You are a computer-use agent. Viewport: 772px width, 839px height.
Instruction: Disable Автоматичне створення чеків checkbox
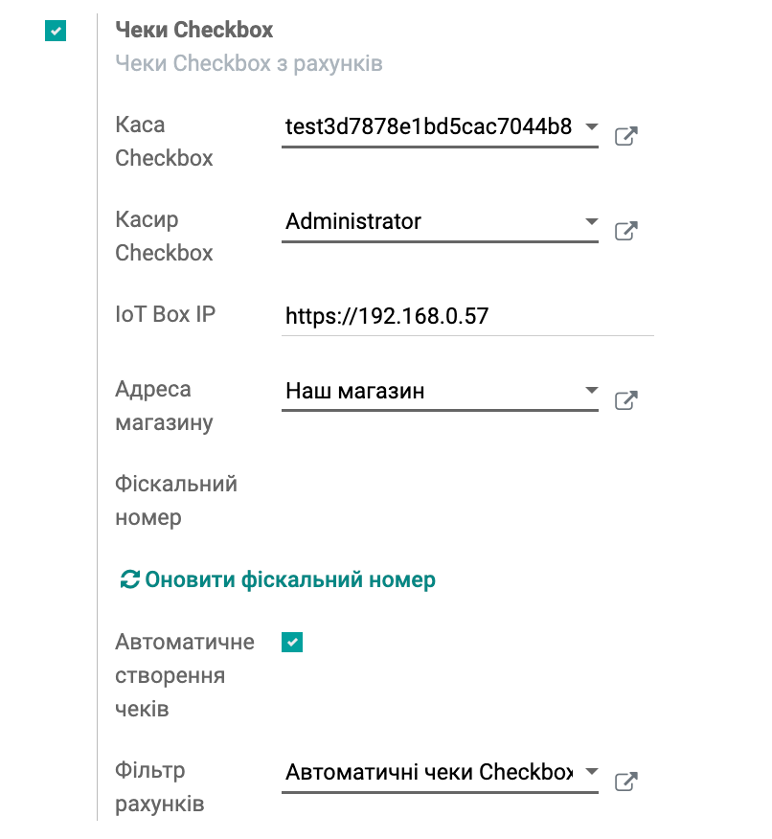tap(292, 642)
